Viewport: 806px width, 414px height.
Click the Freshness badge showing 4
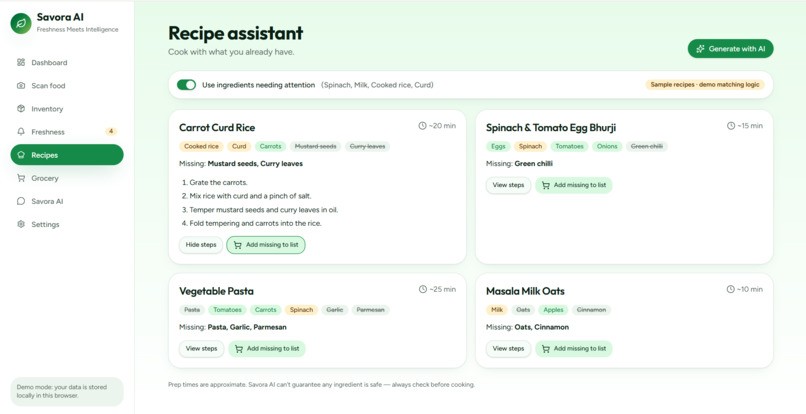click(x=111, y=131)
